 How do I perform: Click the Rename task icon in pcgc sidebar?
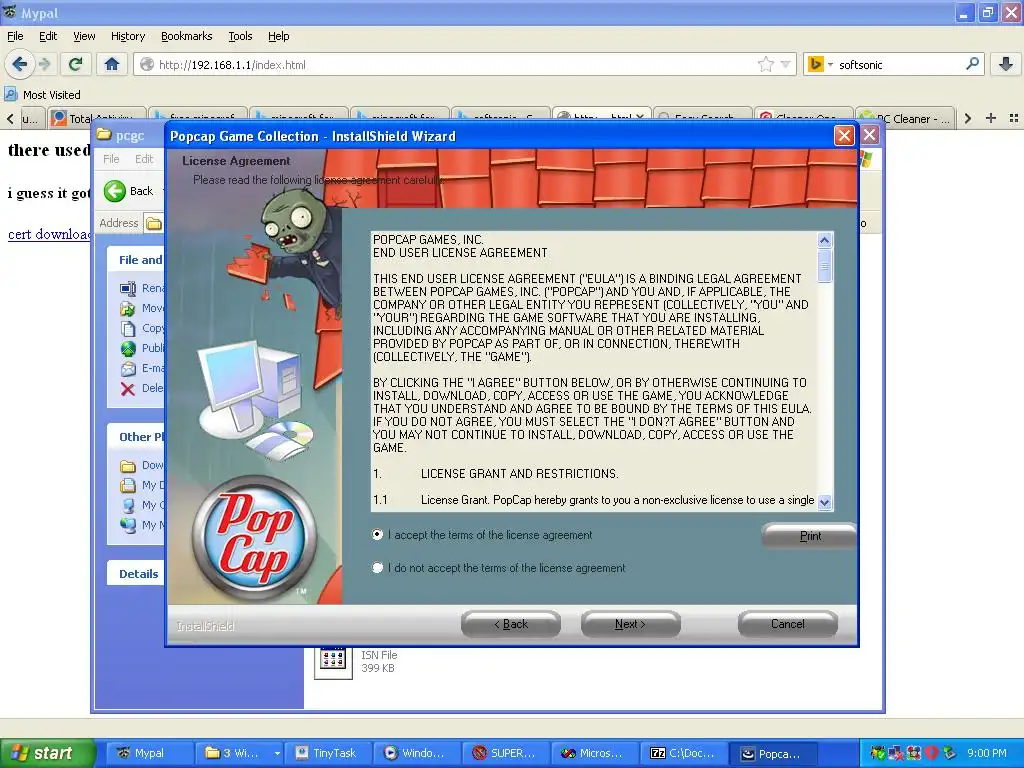coord(128,288)
